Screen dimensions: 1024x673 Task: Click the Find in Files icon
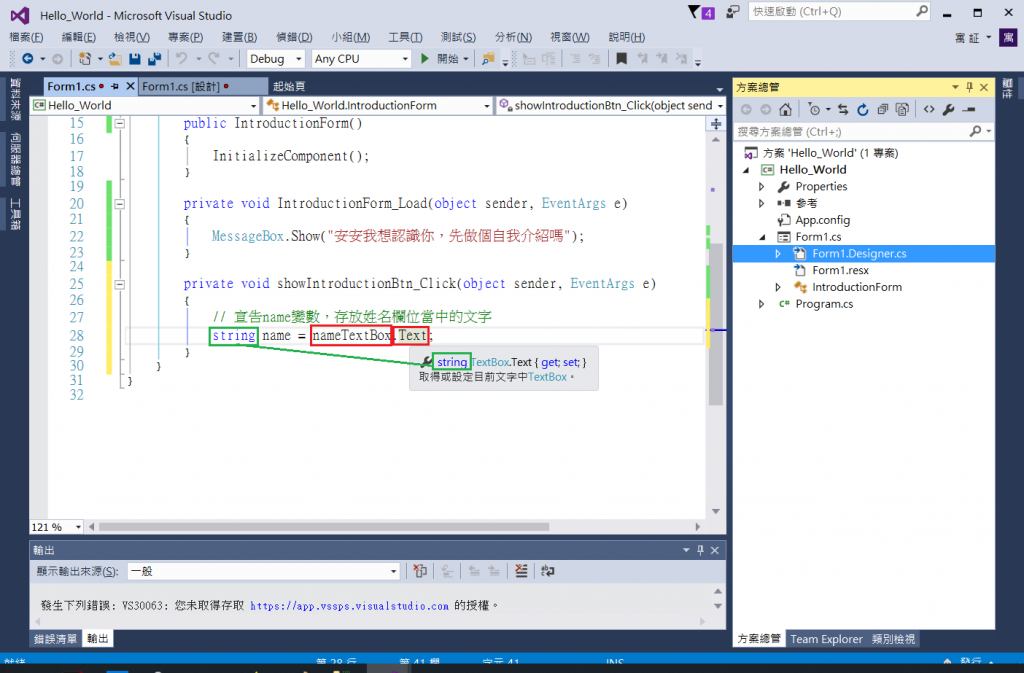coord(488,59)
